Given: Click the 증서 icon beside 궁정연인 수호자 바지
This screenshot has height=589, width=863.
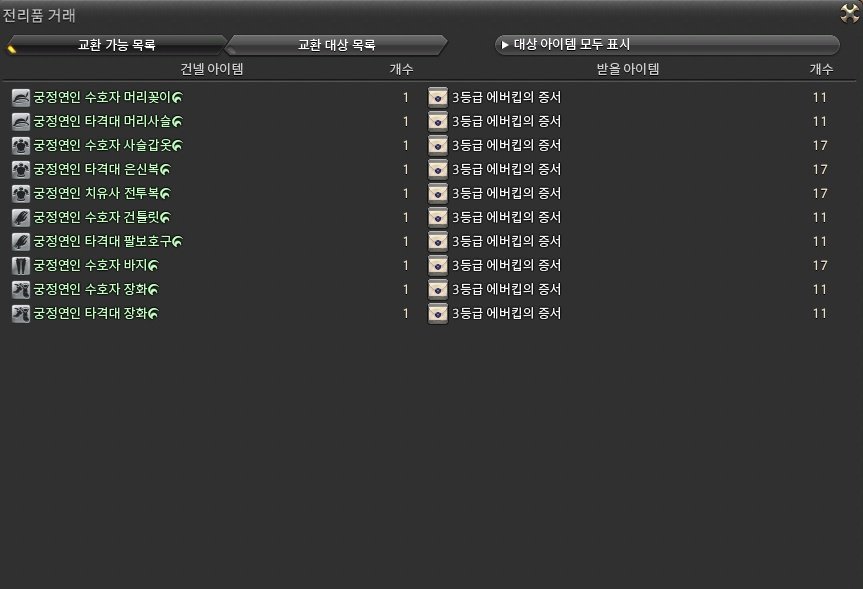Looking at the screenshot, I should coord(437,265).
